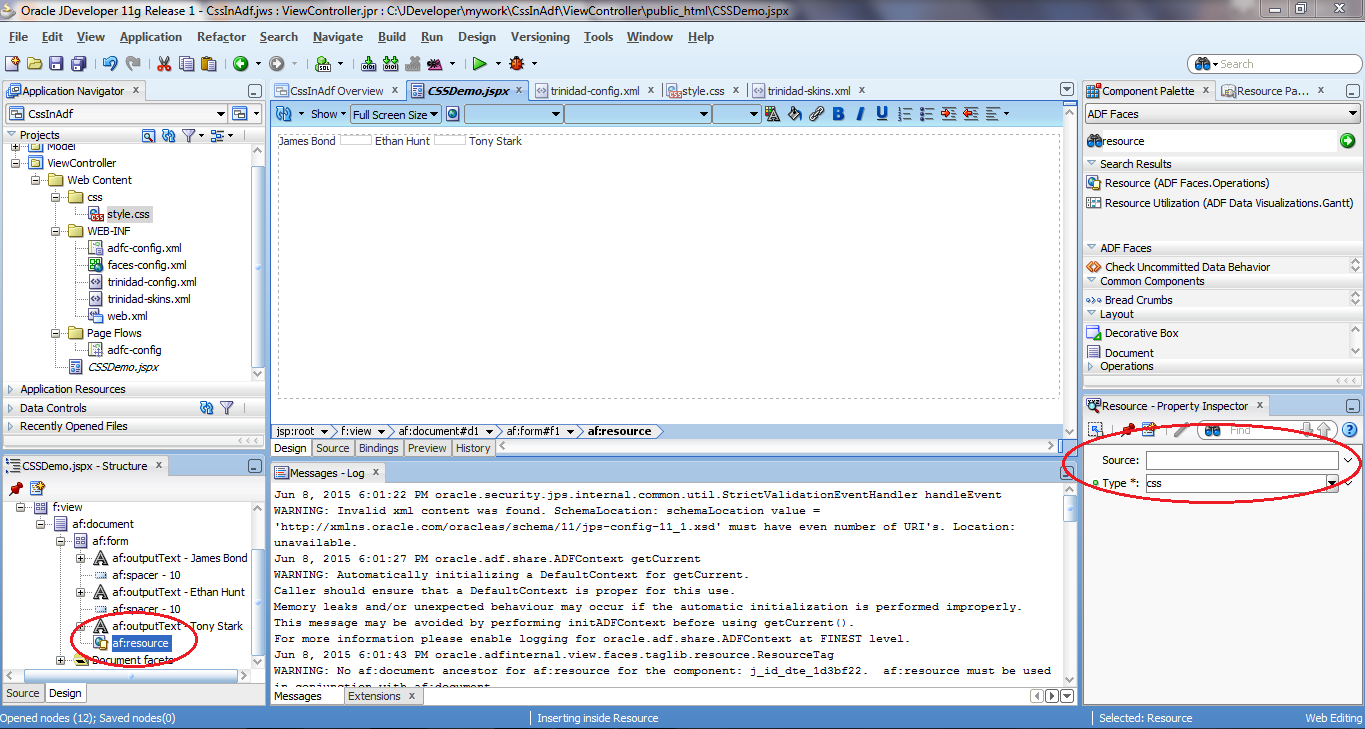This screenshot has height=729, width=1365.
Task: Toggle underline formatting in editor toolbar
Action: [x=882, y=114]
